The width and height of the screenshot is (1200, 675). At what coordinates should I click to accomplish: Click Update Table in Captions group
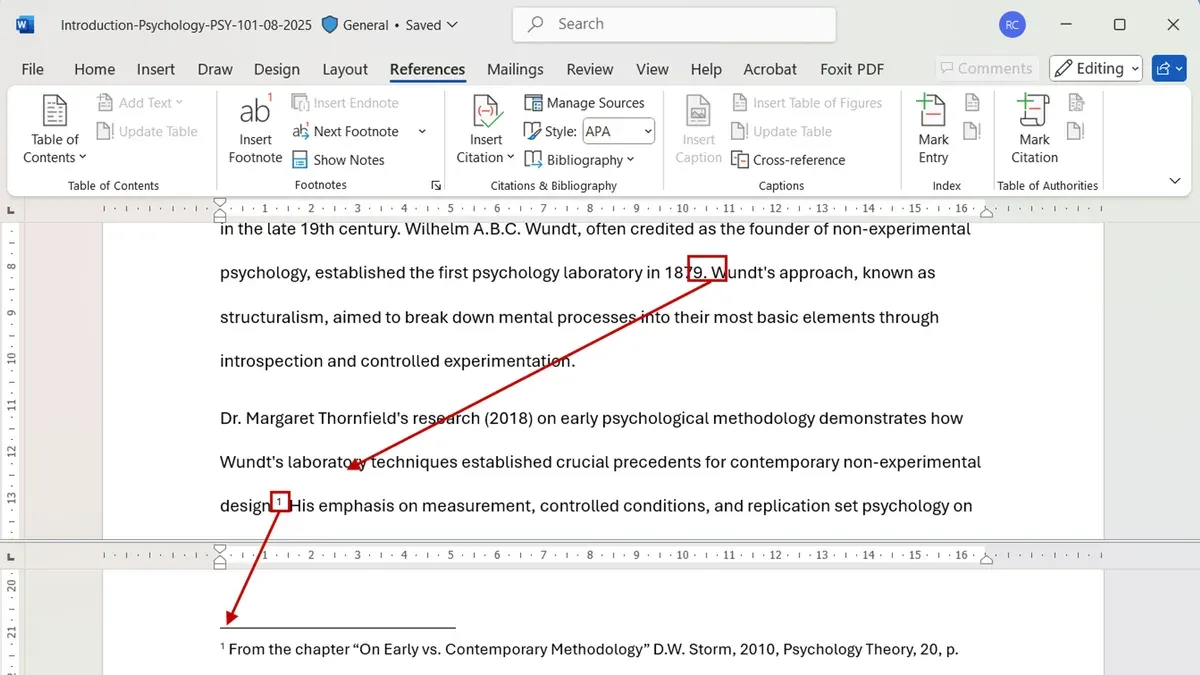coord(782,131)
